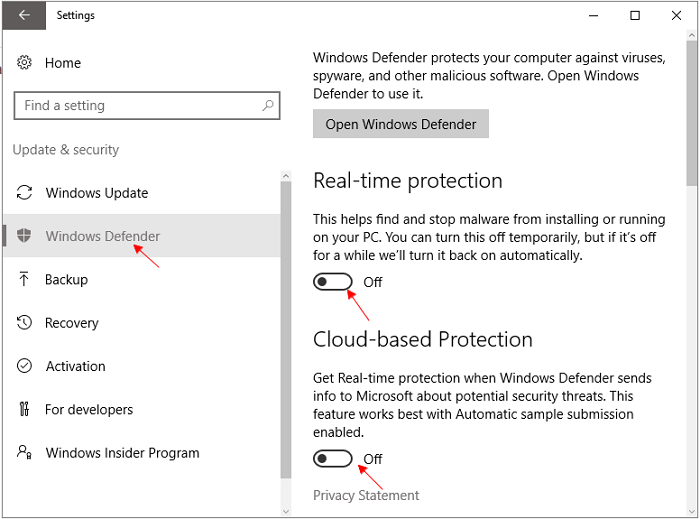Click the Windows Defender shield icon
This screenshot has height=519, width=700.
[25, 236]
